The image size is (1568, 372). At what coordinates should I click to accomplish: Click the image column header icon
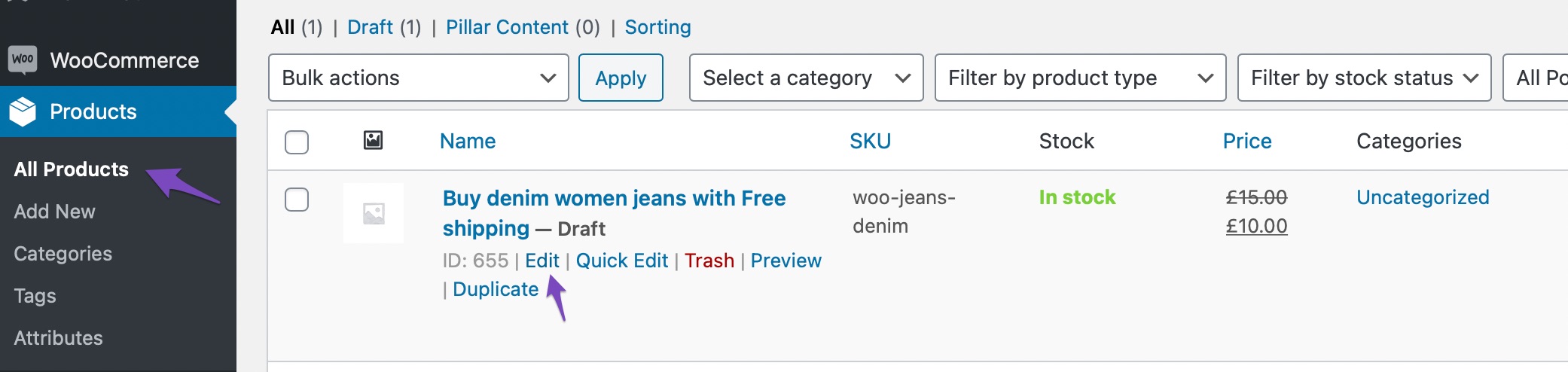point(373,140)
